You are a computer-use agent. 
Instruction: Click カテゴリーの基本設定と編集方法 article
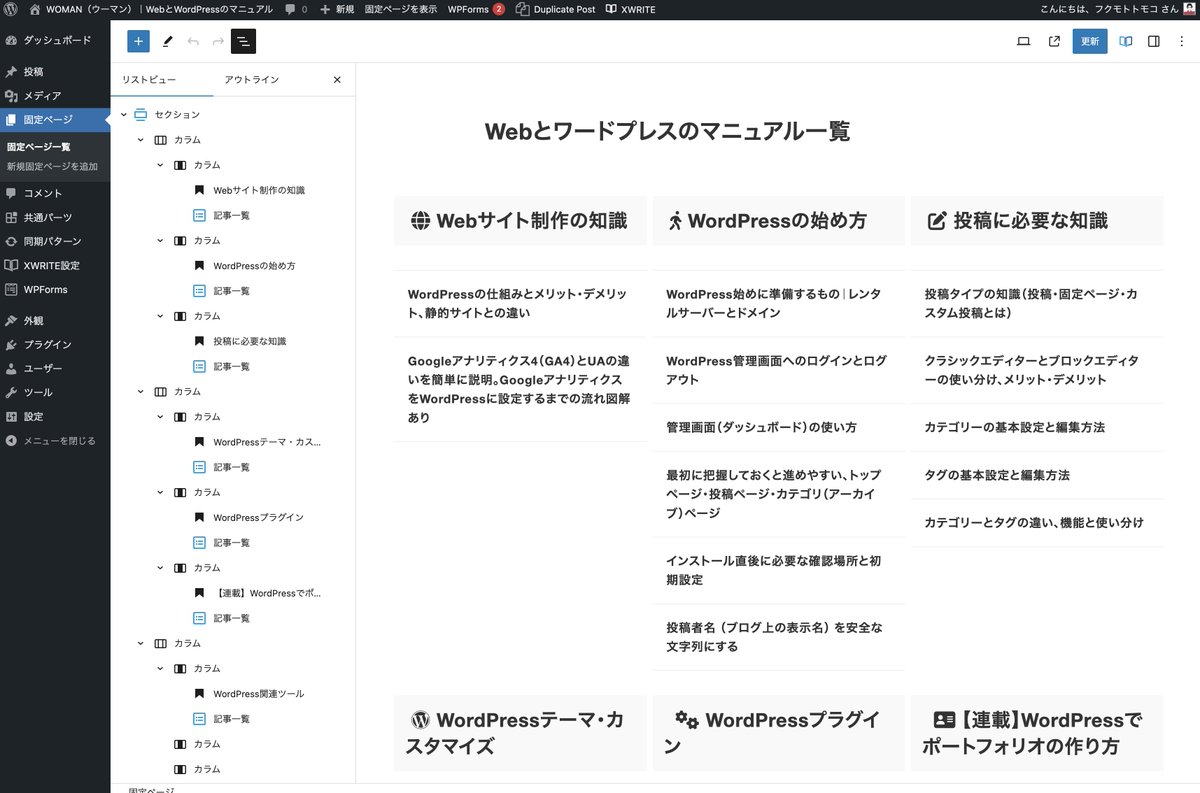pyautogui.click(x=1014, y=427)
